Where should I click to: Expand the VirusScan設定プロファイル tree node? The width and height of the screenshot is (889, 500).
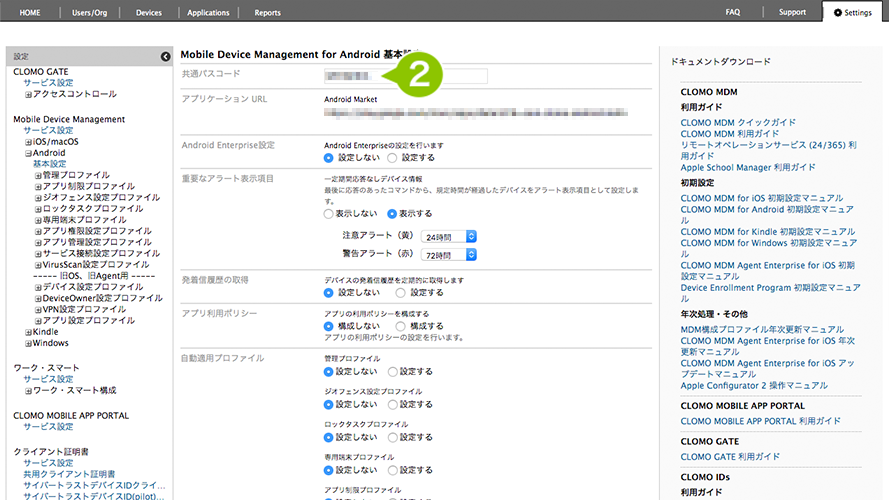[38, 265]
